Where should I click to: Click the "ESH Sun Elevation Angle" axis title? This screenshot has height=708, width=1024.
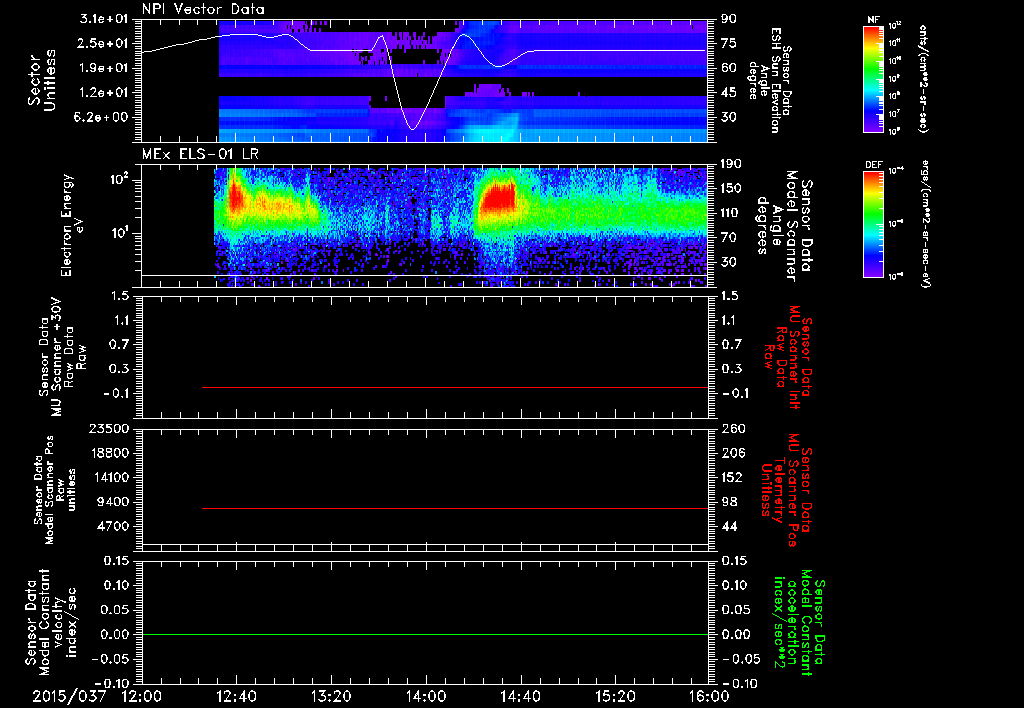coord(765,80)
